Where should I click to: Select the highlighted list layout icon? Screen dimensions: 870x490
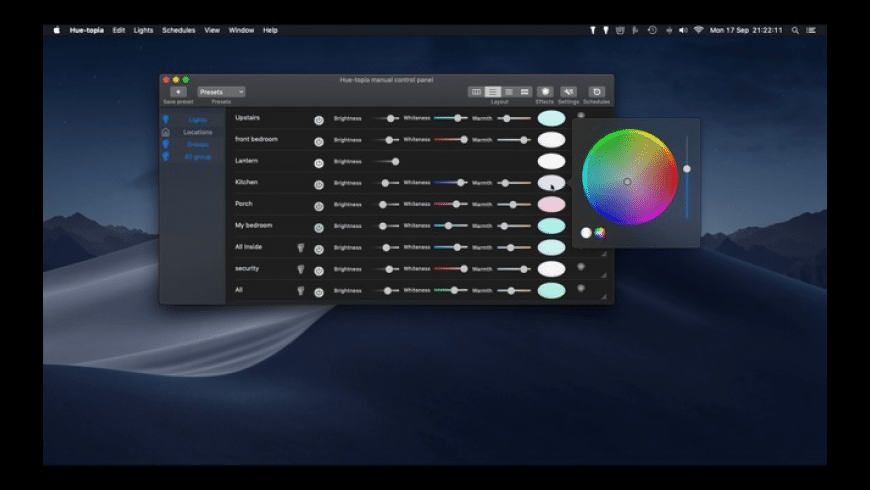(x=492, y=92)
